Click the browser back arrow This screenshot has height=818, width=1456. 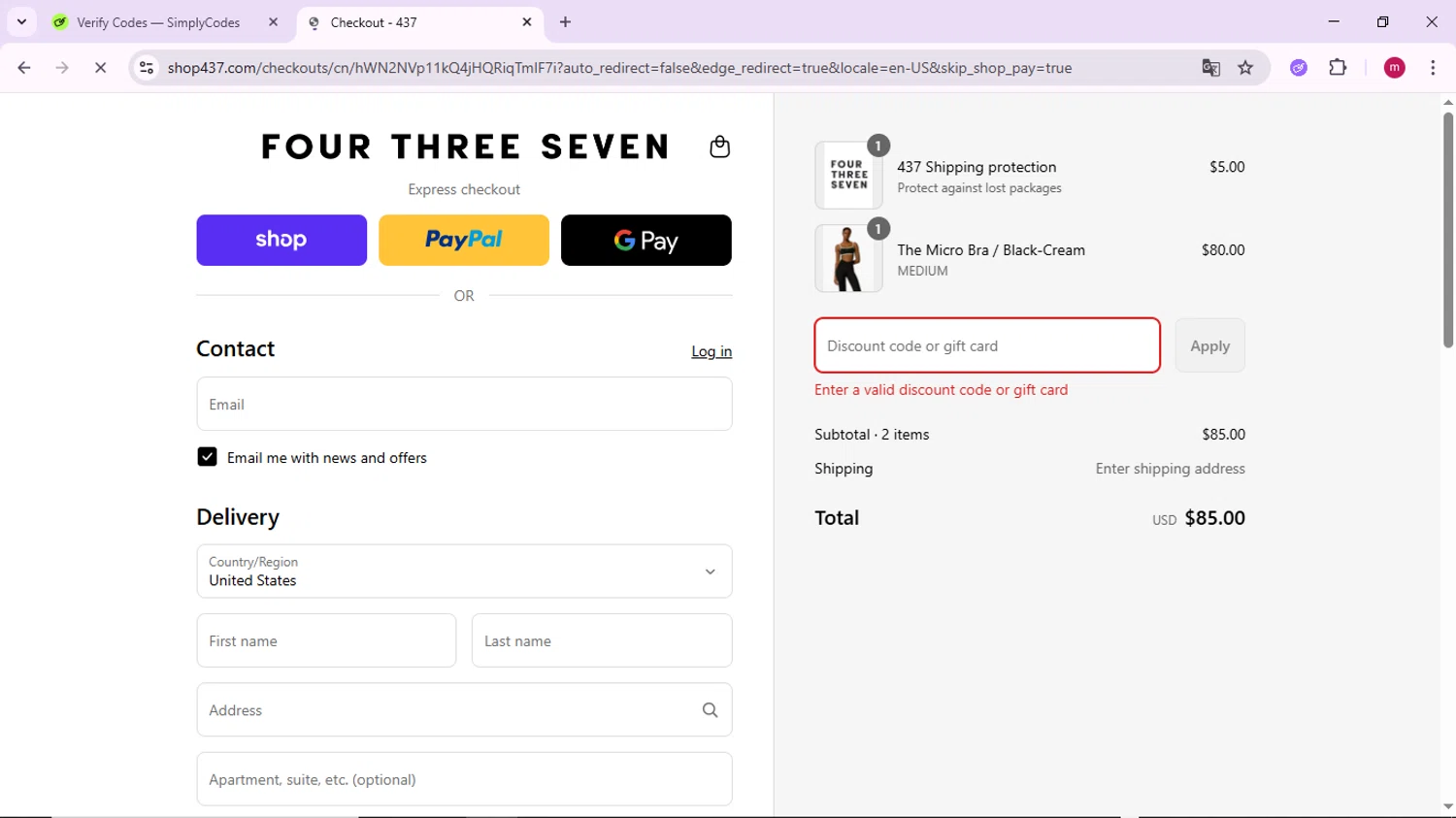tap(24, 68)
